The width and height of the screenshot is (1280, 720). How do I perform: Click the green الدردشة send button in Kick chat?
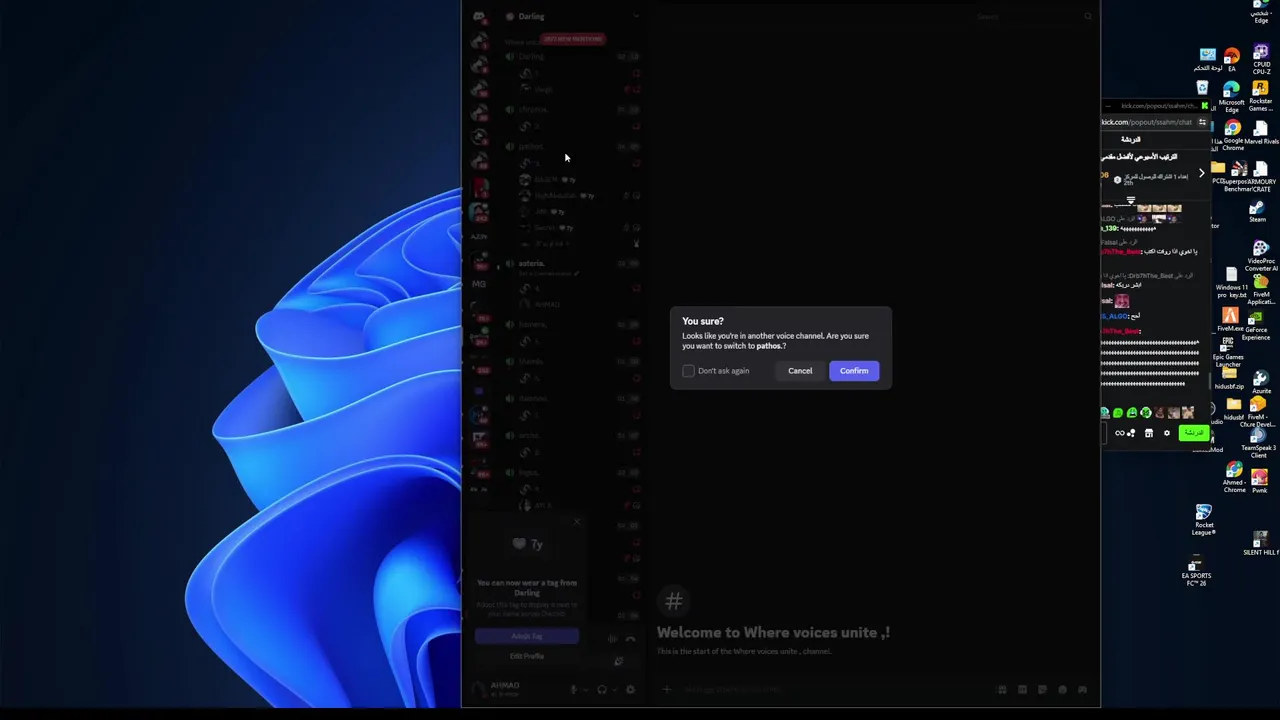coord(1193,433)
